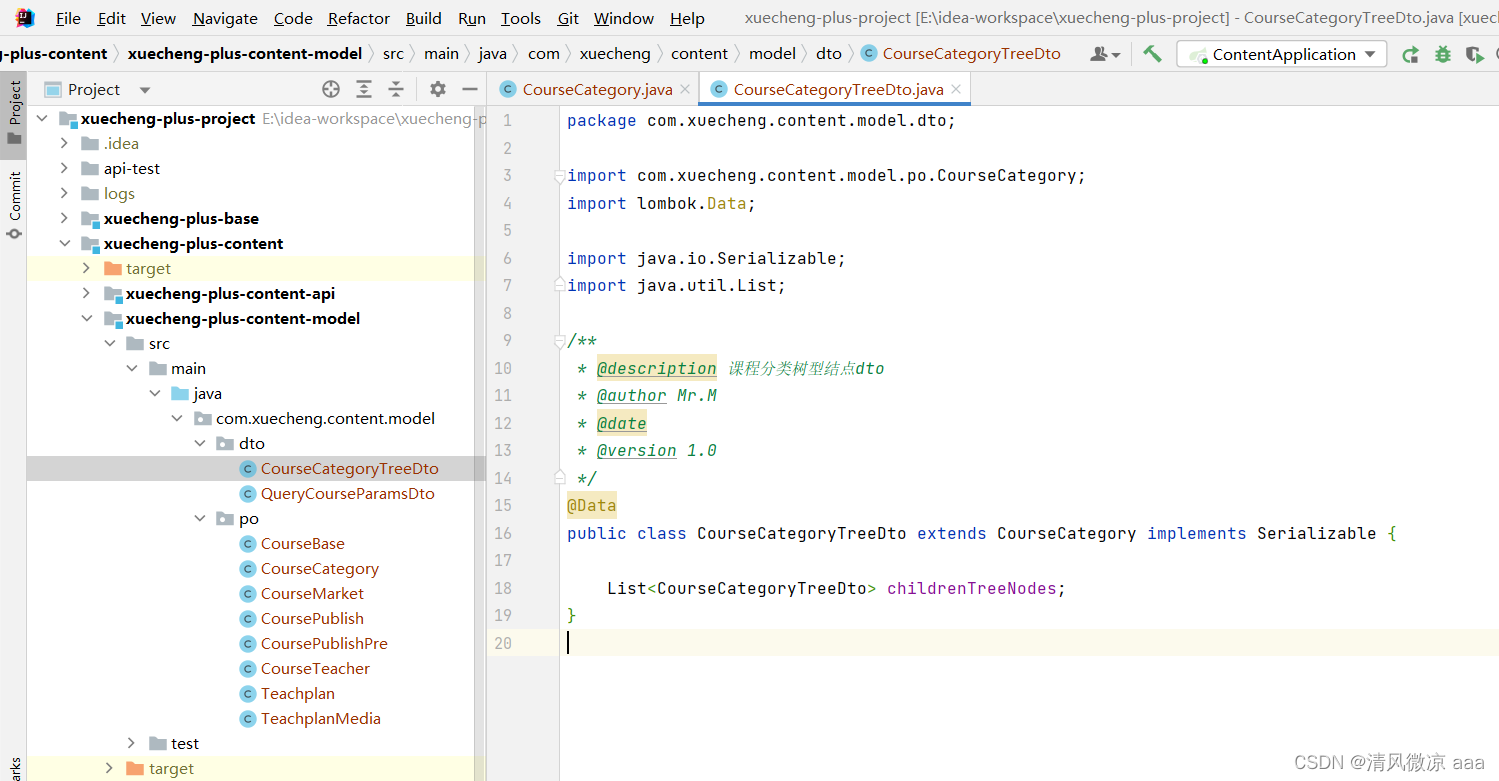Close the CourseCategory.java tab
The image size is (1499, 781).
click(x=685, y=89)
